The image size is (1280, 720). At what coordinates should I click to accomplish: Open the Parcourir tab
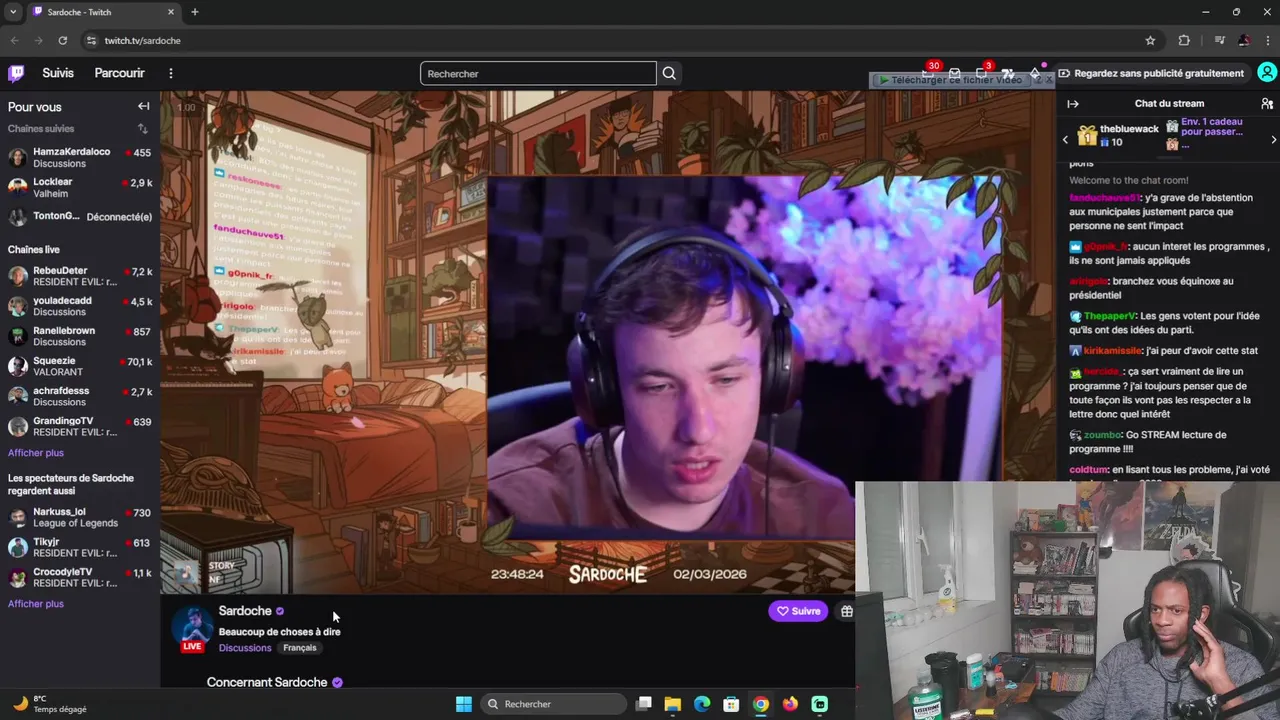[x=119, y=73]
